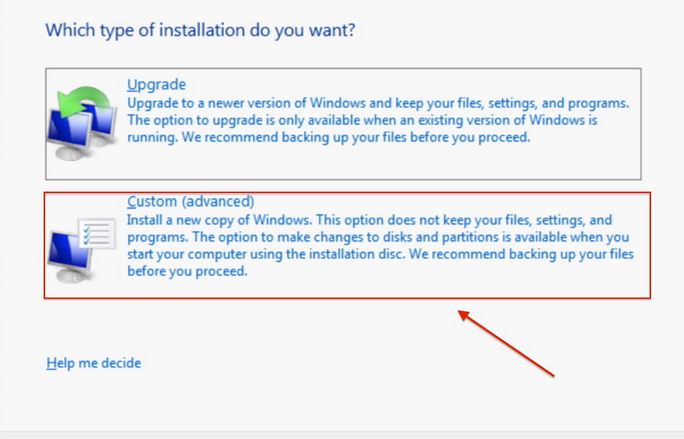
Task: Choose the Custom (advanced) option box
Action: click(x=347, y=246)
